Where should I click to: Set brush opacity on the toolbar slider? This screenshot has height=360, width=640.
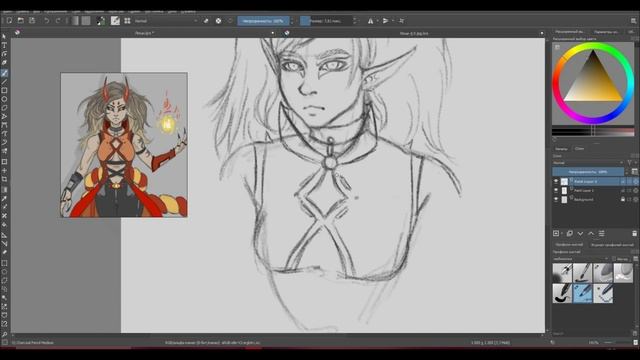tap(263, 21)
